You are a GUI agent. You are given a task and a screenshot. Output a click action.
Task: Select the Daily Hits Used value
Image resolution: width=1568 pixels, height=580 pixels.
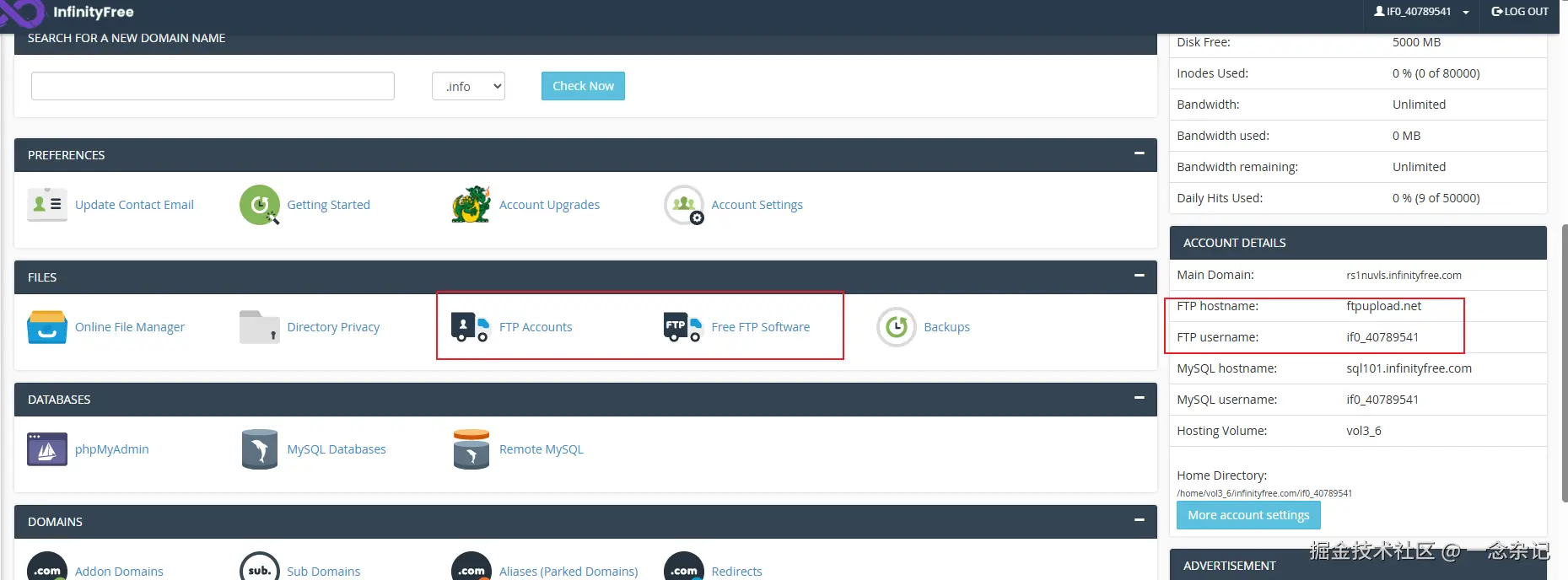click(x=1436, y=198)
